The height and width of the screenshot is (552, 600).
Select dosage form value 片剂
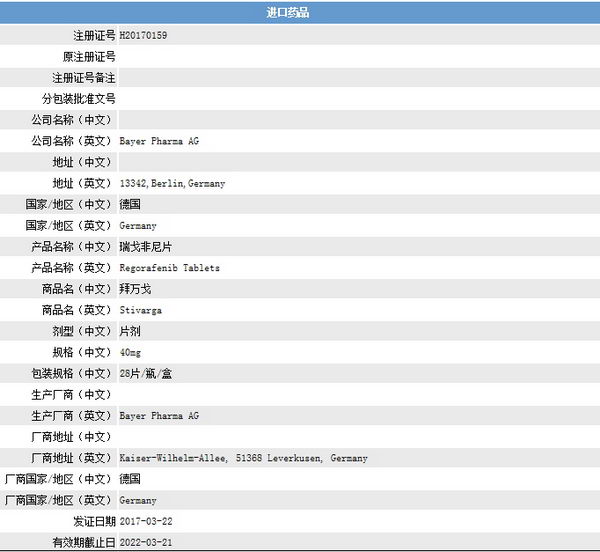click(x=130, y=332)
